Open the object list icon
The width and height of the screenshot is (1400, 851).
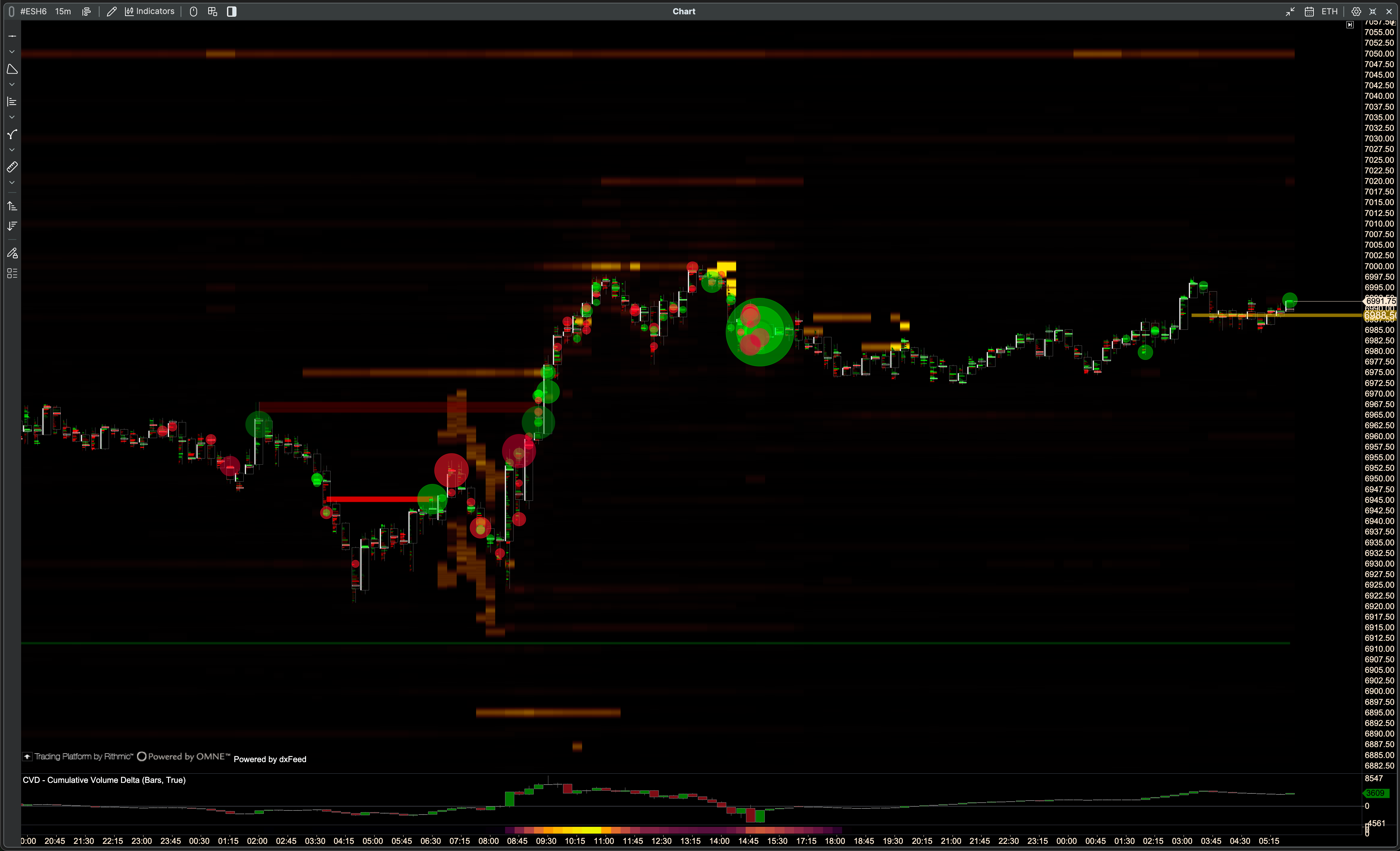(x=12, y=273)
